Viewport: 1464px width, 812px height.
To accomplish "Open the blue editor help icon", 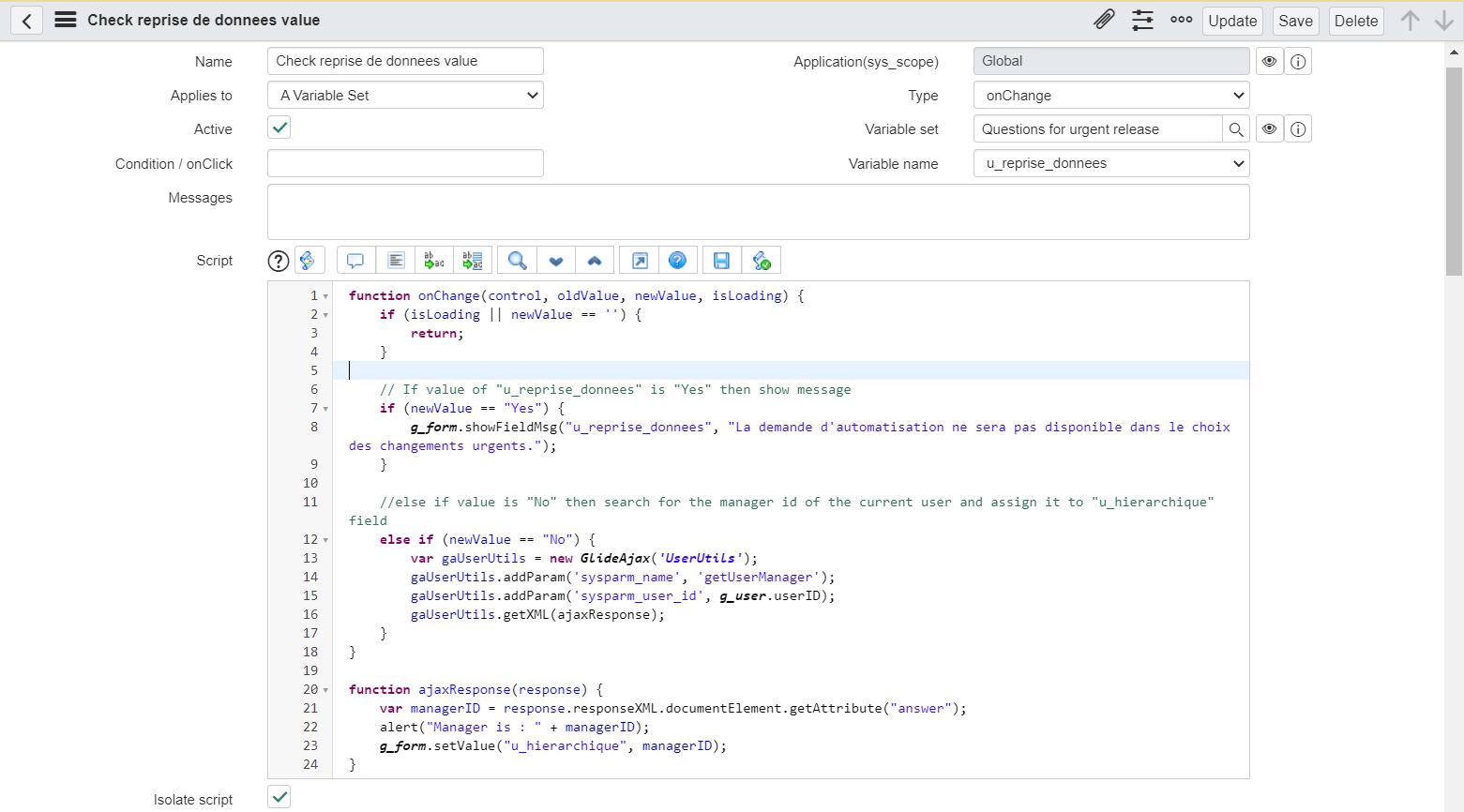I will click(677, 261).
